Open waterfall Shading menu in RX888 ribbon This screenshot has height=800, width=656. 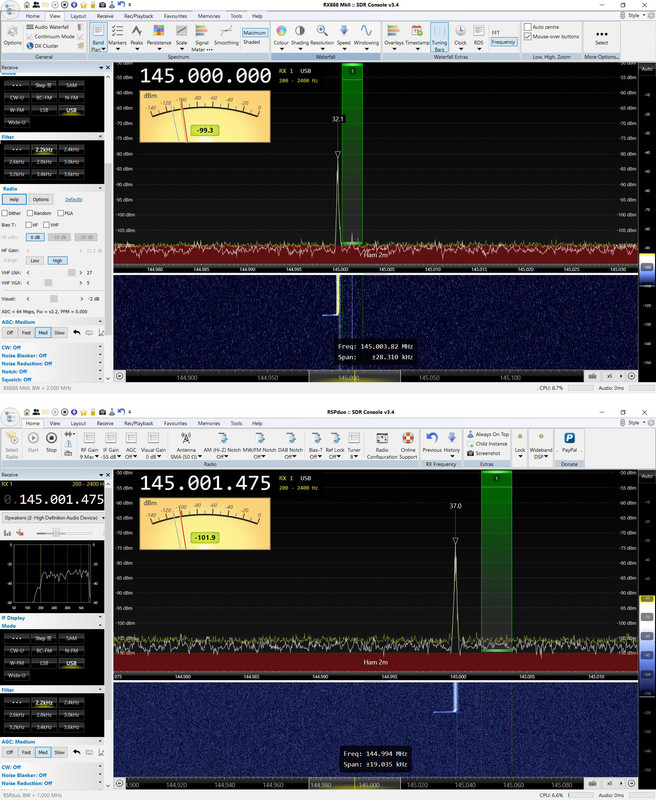(300, 37)
